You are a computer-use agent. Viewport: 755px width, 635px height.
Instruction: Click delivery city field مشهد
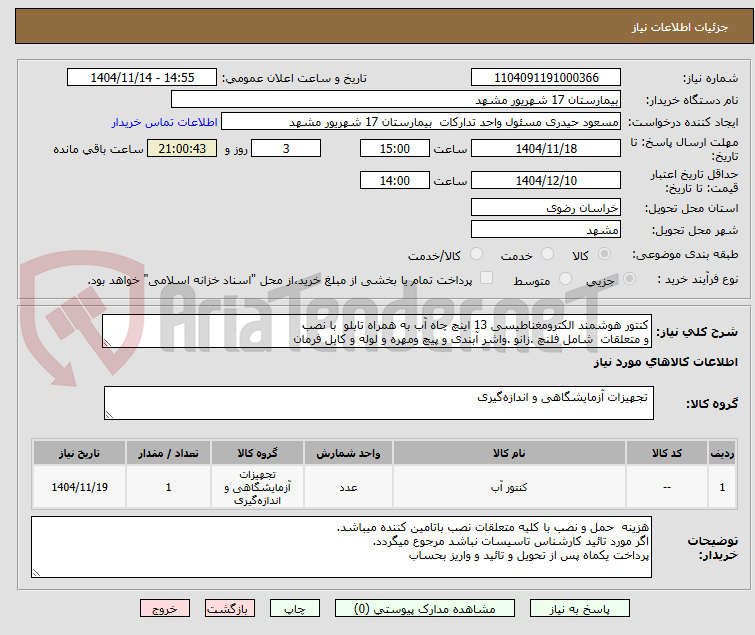pos(546,230)
